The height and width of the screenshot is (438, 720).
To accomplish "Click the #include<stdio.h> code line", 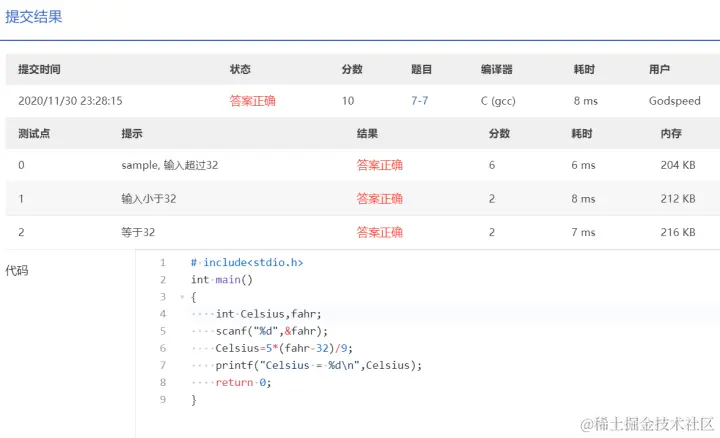I will point(247,263).
